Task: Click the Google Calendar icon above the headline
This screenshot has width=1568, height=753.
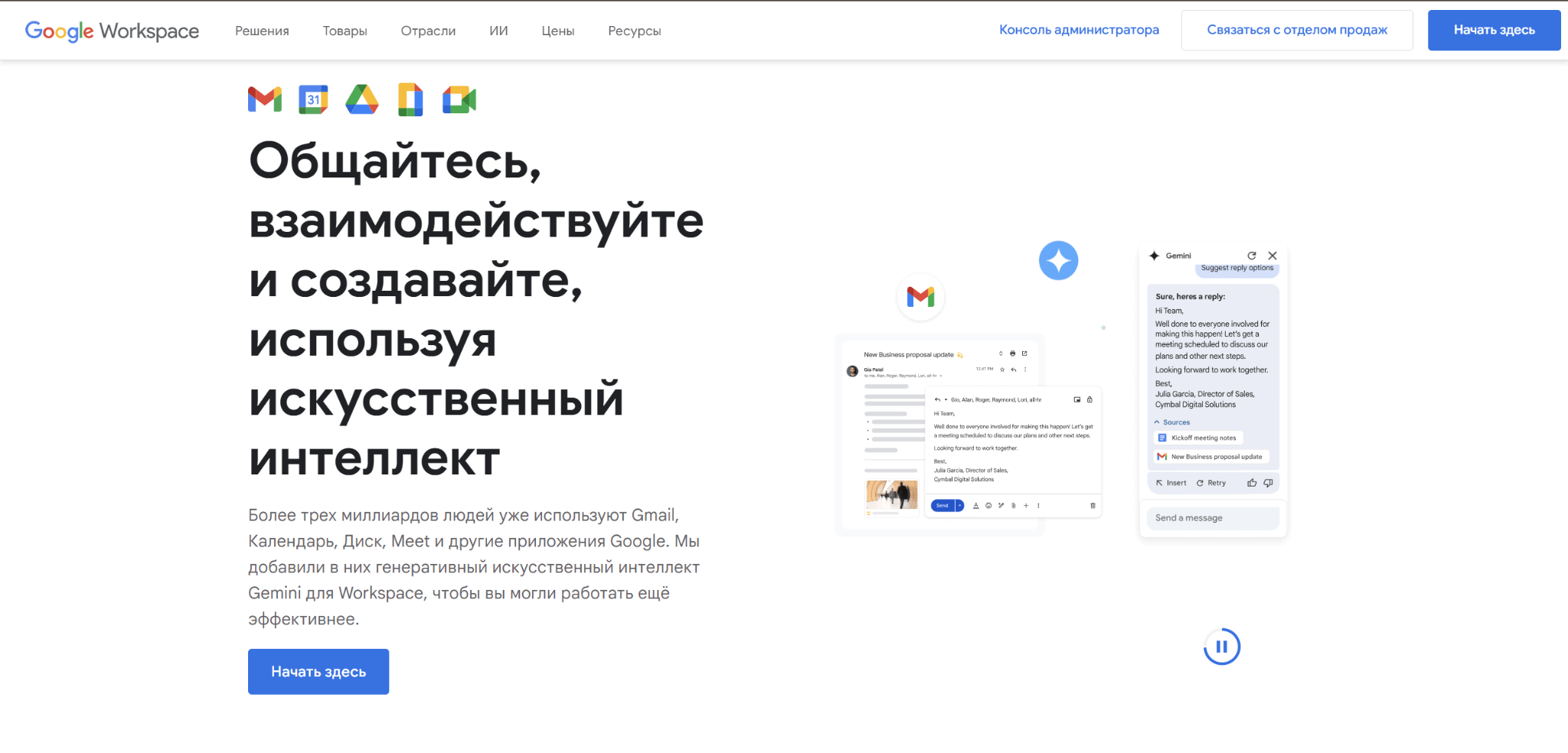Action: click(x=313, y=99)
